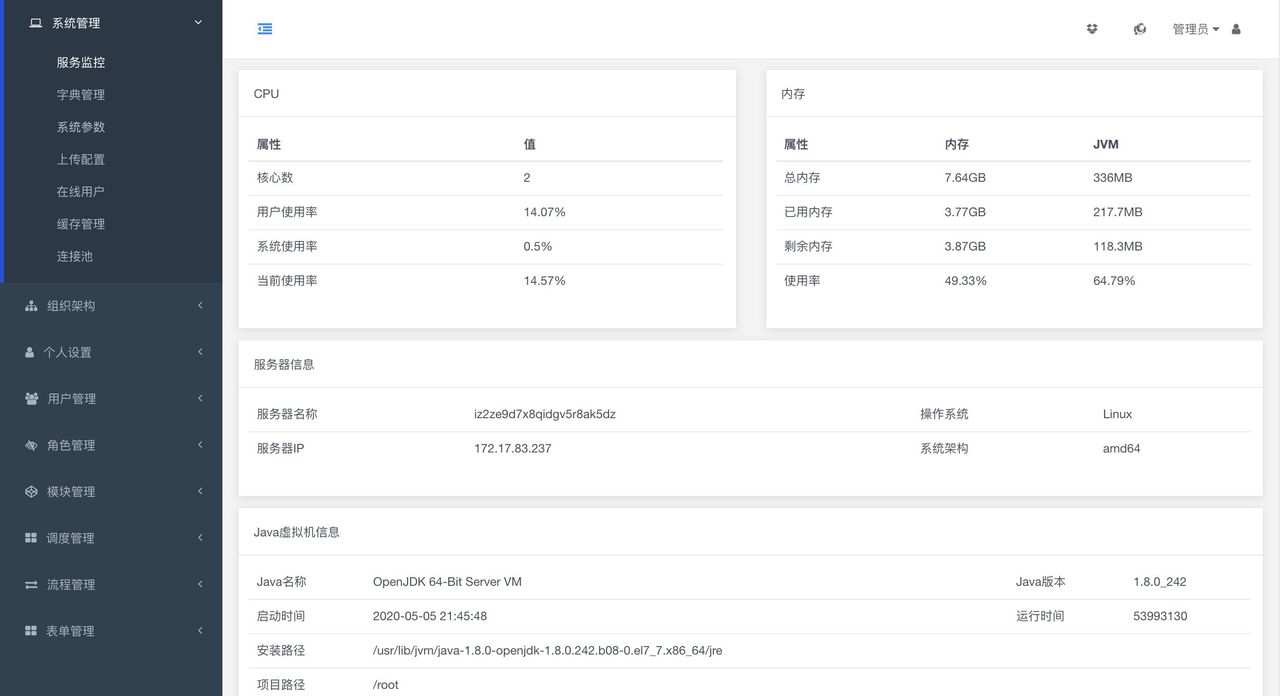Click the server IP 172.17.83.237
This screenshot has width=1280, height=696.
click(513, 449)
